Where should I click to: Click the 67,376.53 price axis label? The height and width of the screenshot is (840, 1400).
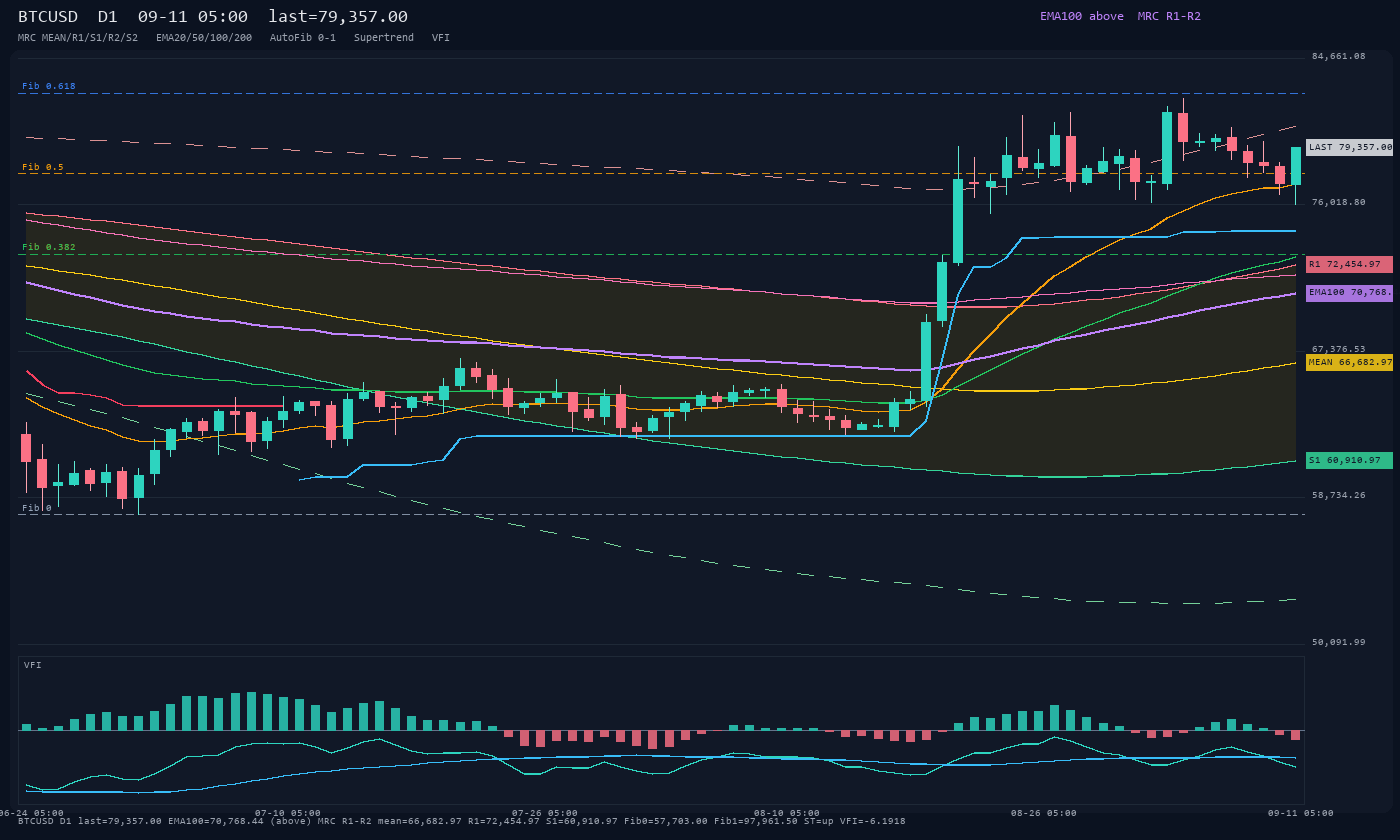[x=1338, y=349]
